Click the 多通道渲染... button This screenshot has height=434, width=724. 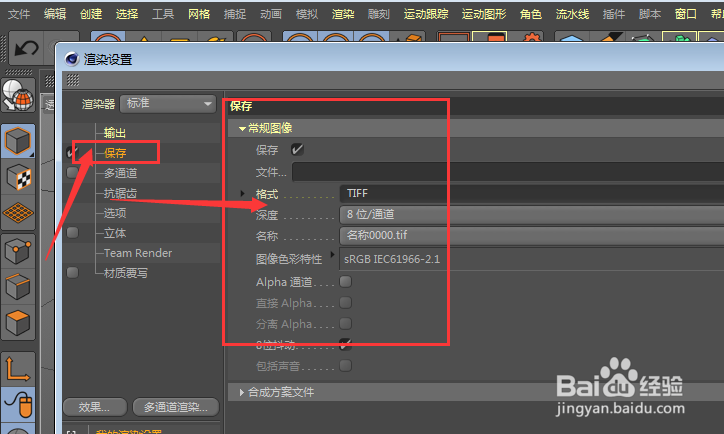click(175, 407)
